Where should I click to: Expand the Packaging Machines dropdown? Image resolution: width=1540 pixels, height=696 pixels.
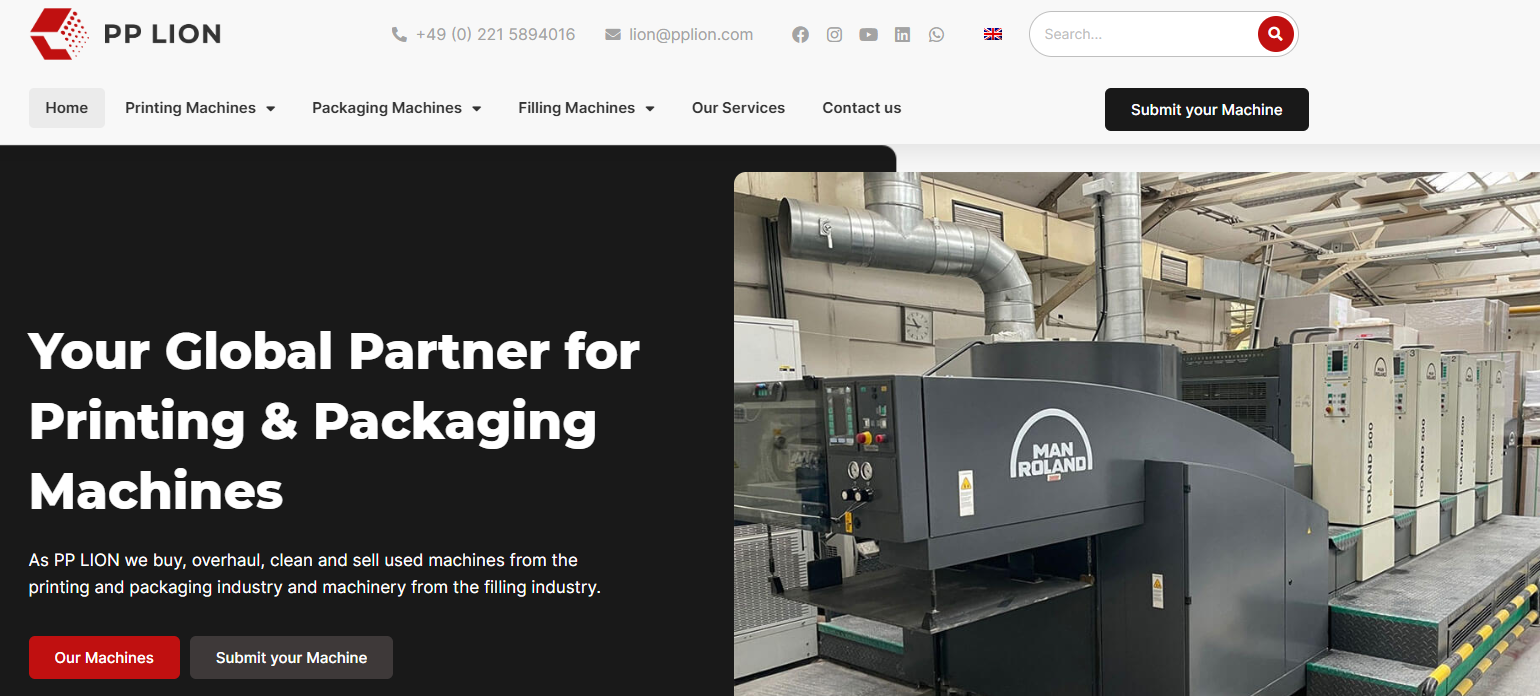pyautogui.click(x=396, y=108)
